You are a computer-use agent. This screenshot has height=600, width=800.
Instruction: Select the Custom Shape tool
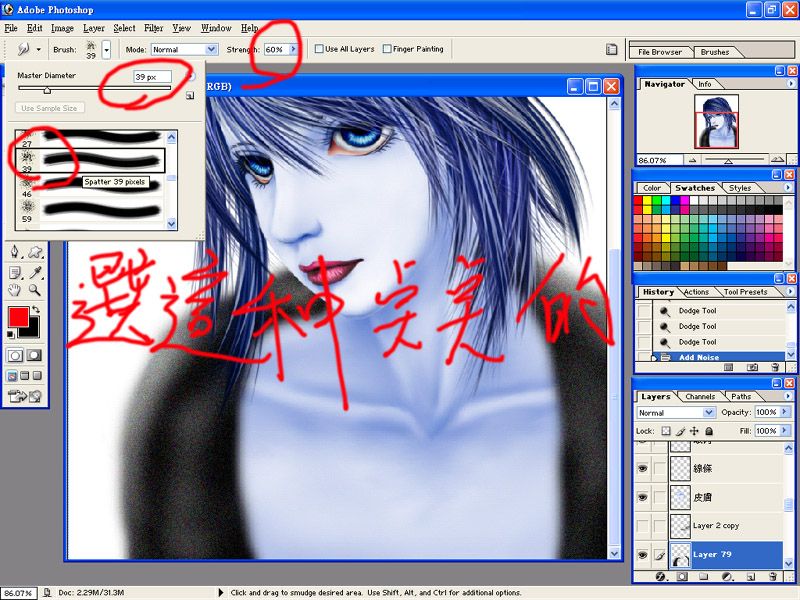click(x=35, y=252)
